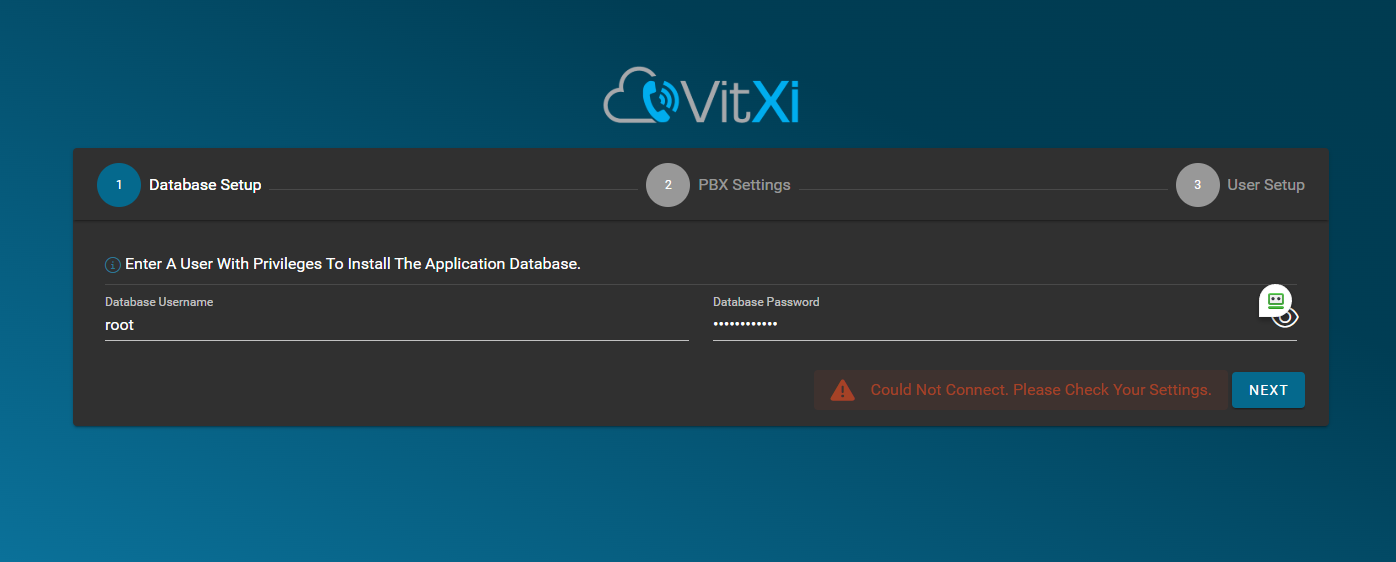Click the cloud phone icon in VitXi logo
This screenshot has width=1396, height=562.
click(643, 96)
